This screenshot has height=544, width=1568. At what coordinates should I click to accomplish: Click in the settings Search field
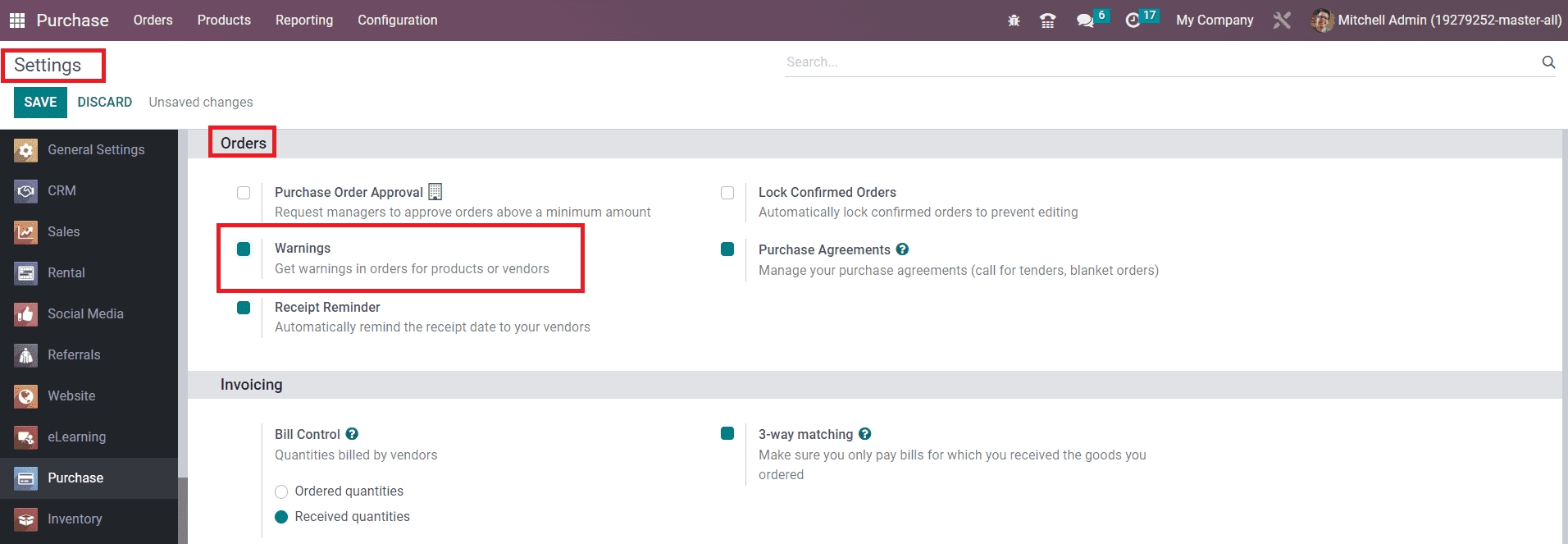tap(1156, 62)
